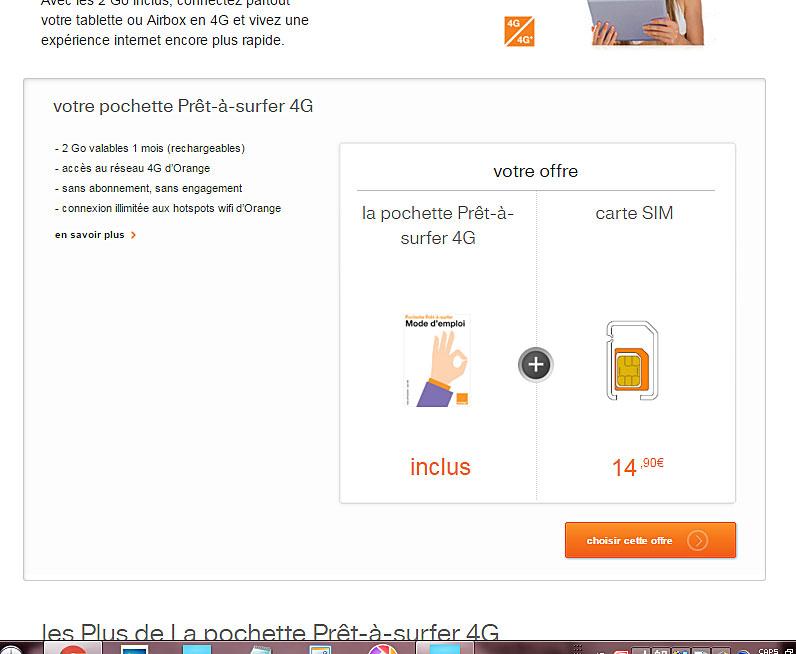Choose the offer with 'choisir cette offre'

pyautogui.click(x=650, y=540)
